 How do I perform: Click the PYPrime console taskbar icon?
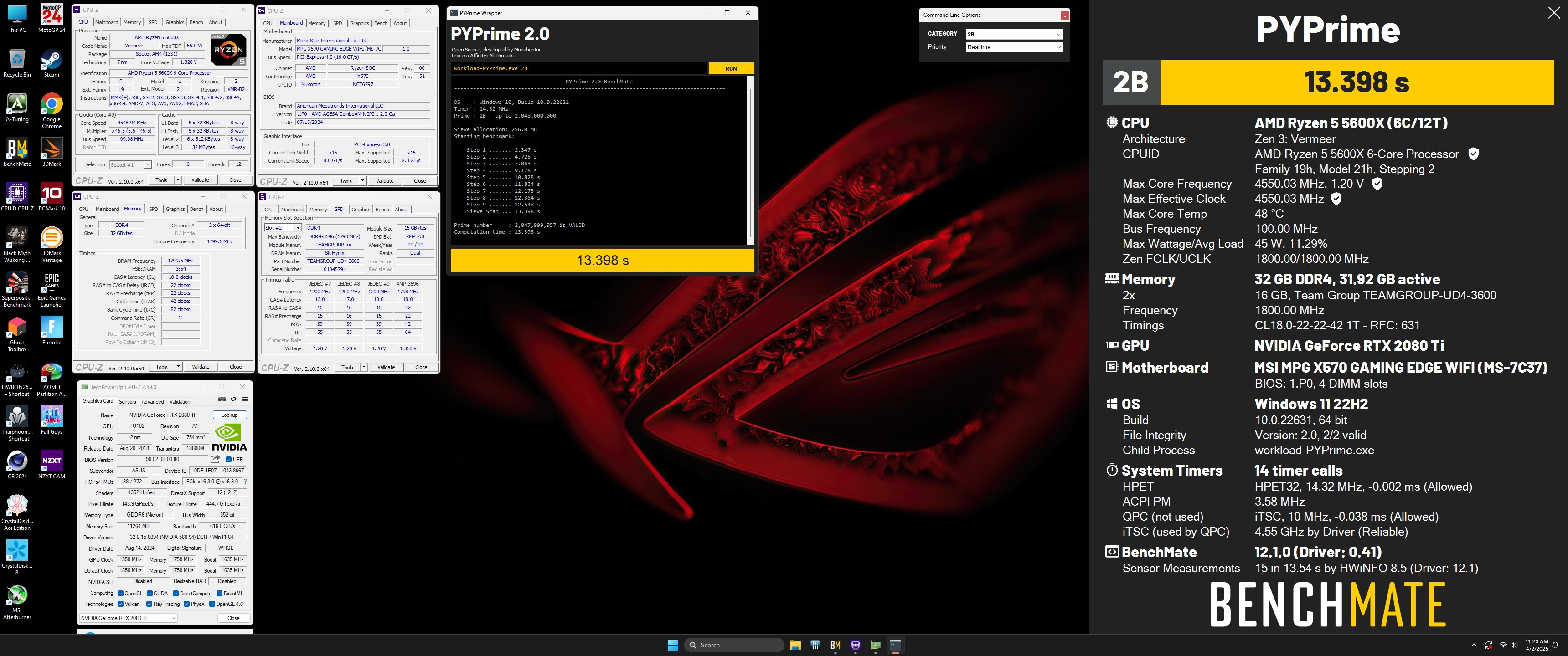[x=895, y=645]
